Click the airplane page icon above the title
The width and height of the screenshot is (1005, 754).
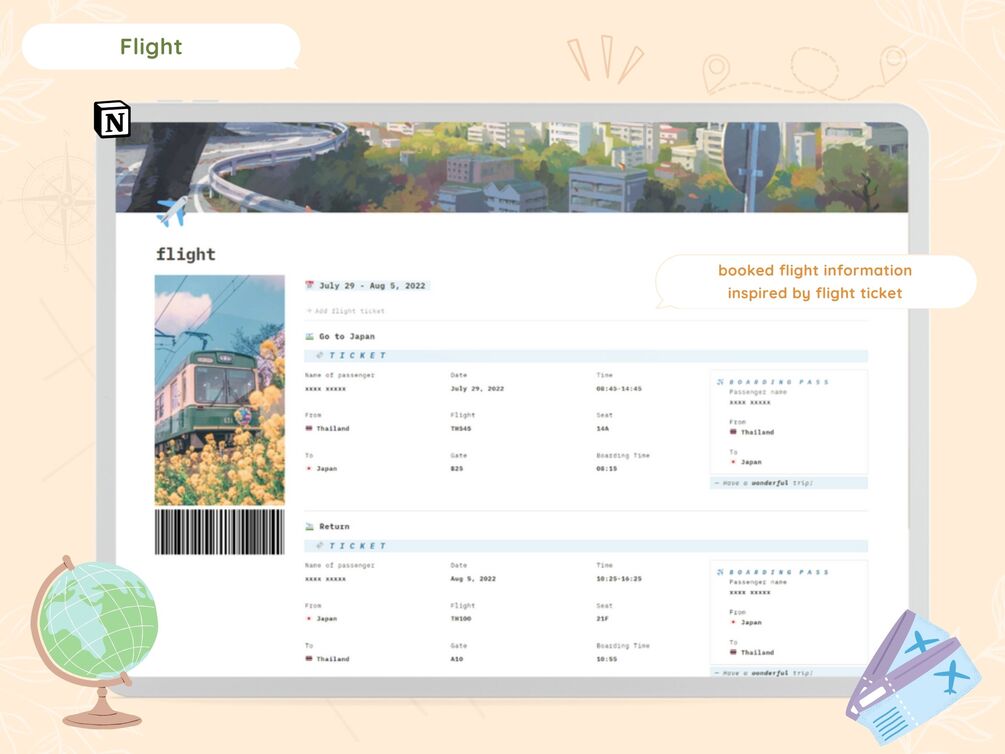coord(172,211)
